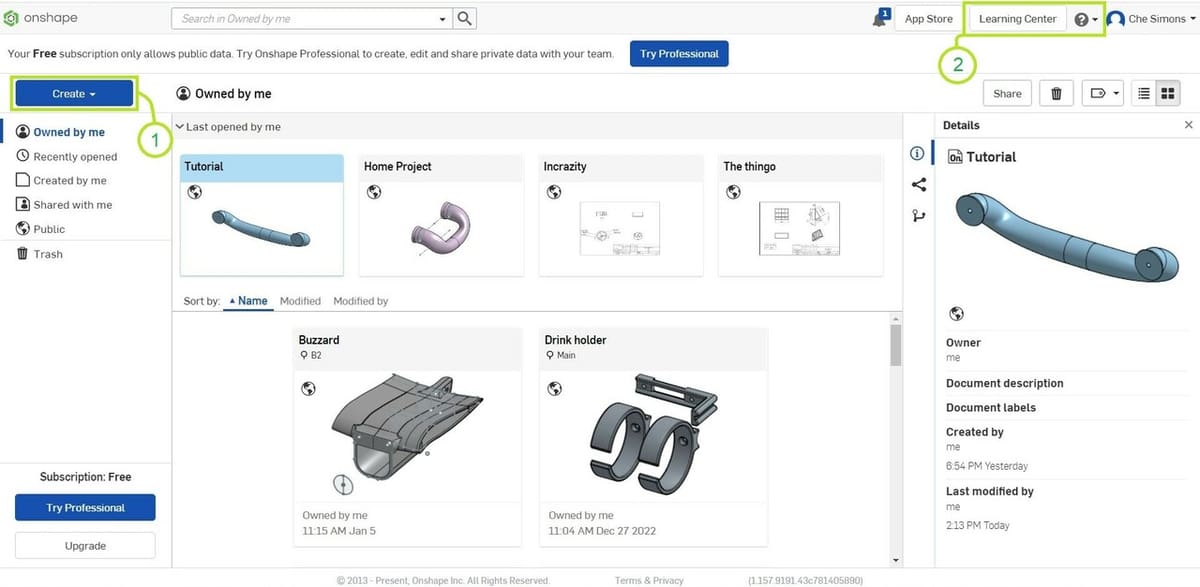Sort documents by Modified
Image resolution: width=1200 pixels, height=587 pixels.
tap(300, 301)
